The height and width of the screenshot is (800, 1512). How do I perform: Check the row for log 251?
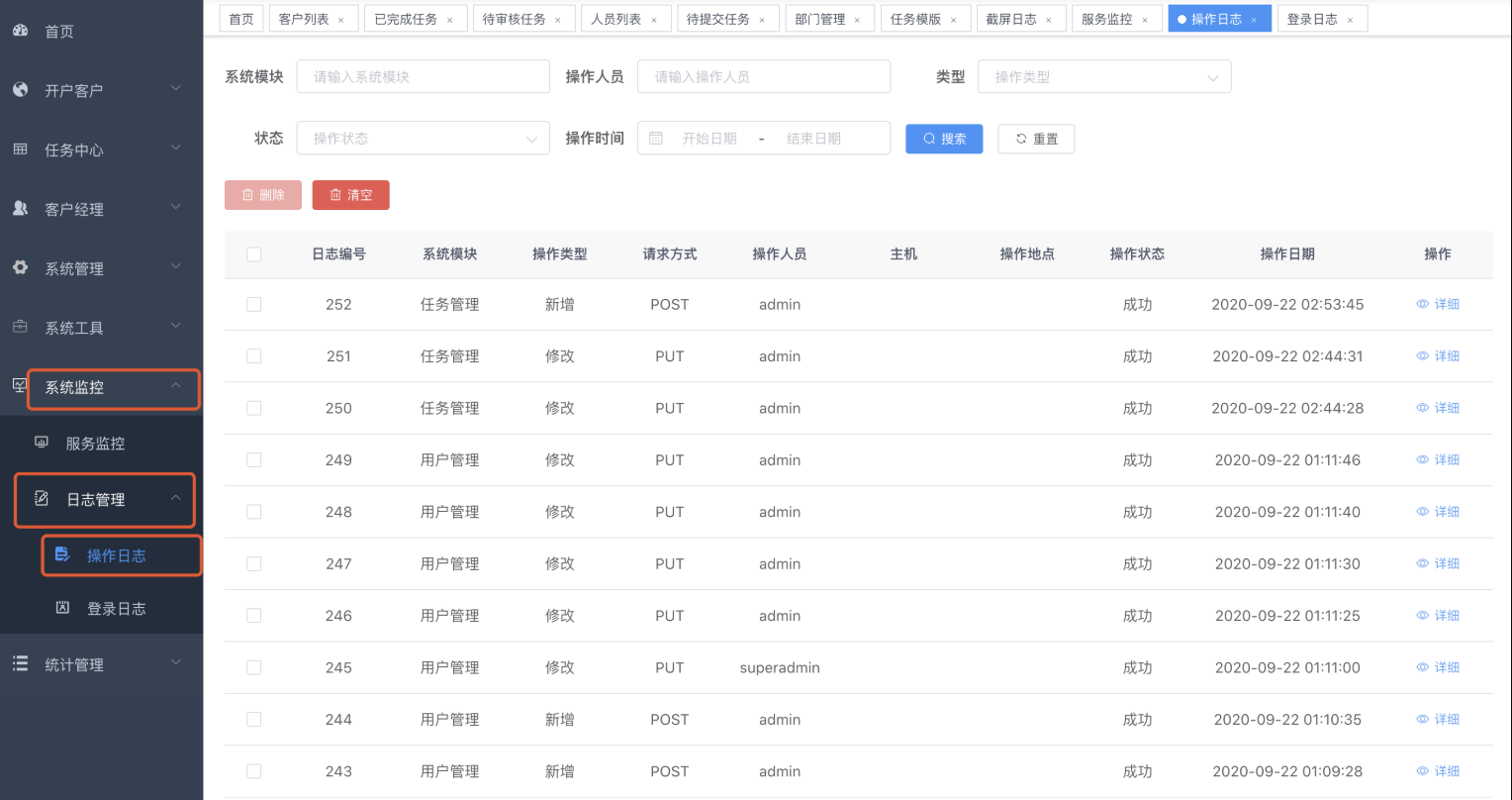254,355
